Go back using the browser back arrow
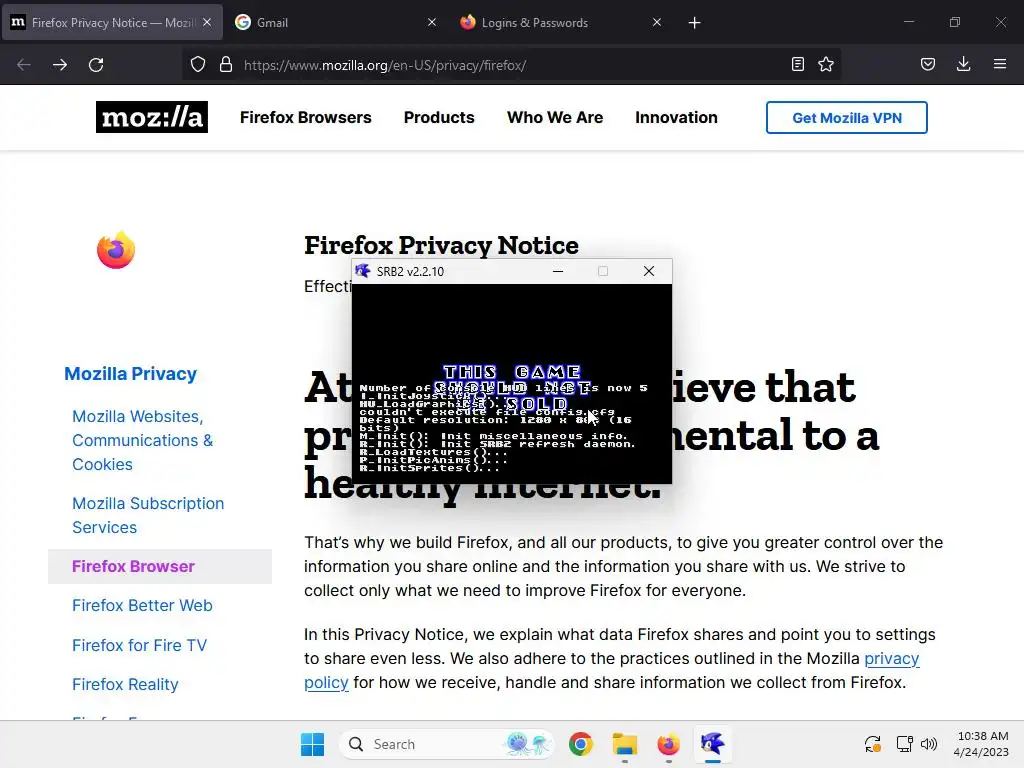The width and height of the screenshot is (1024, 768). (x=24, y=65)
